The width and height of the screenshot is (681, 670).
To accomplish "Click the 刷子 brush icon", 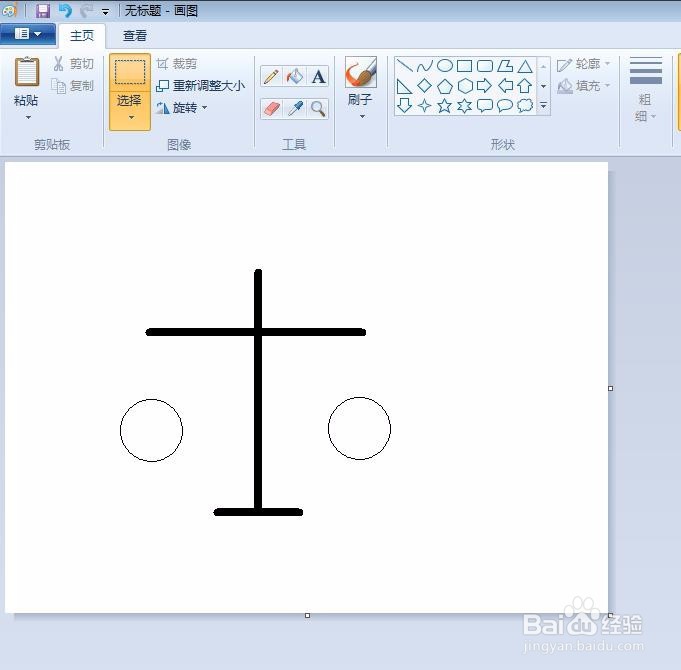I will pyautogui.click(x=360, y=72).
